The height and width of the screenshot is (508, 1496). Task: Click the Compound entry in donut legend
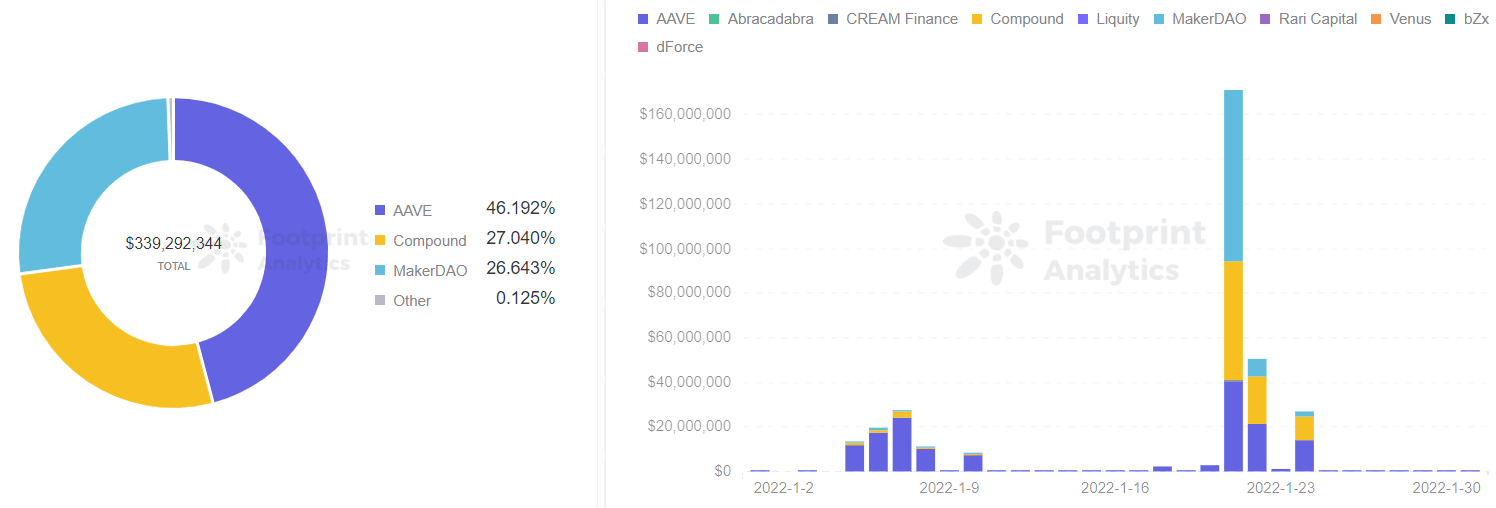tap(420, 240)
